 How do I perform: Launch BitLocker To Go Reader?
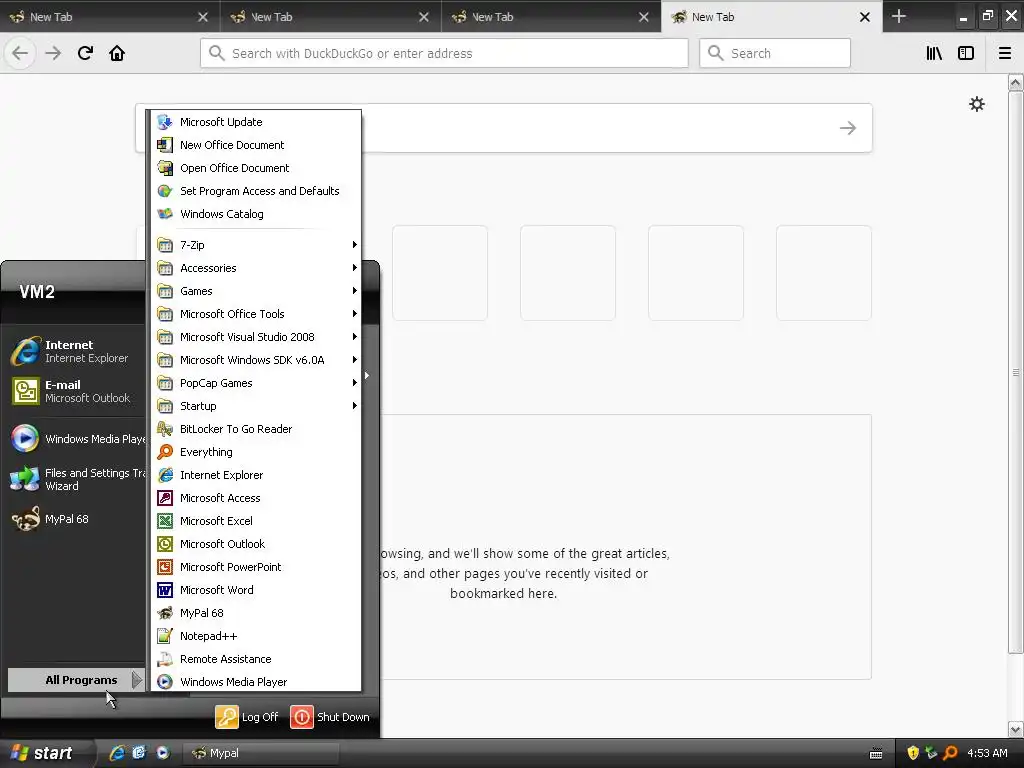click(256, 429)
